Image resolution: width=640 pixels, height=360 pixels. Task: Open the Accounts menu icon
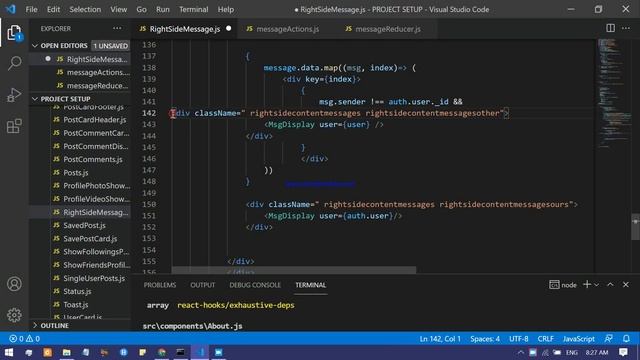coord(14,284)
